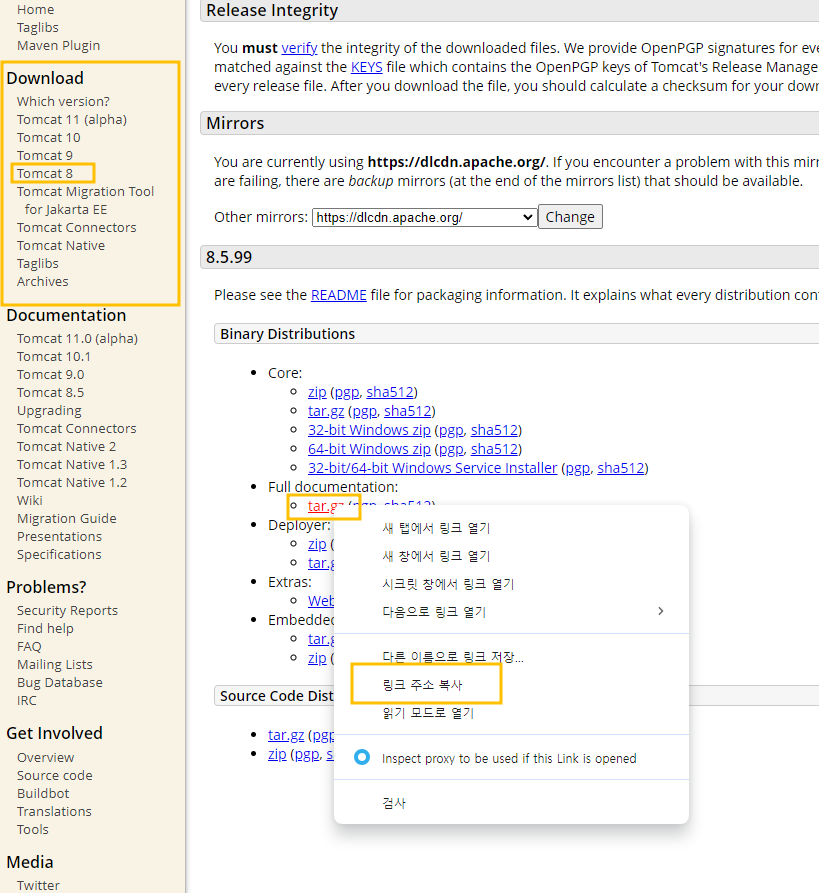This screenshot has width=819, height=893.
Task: Download 64-bit Windows zip
Action: (369, 449)
